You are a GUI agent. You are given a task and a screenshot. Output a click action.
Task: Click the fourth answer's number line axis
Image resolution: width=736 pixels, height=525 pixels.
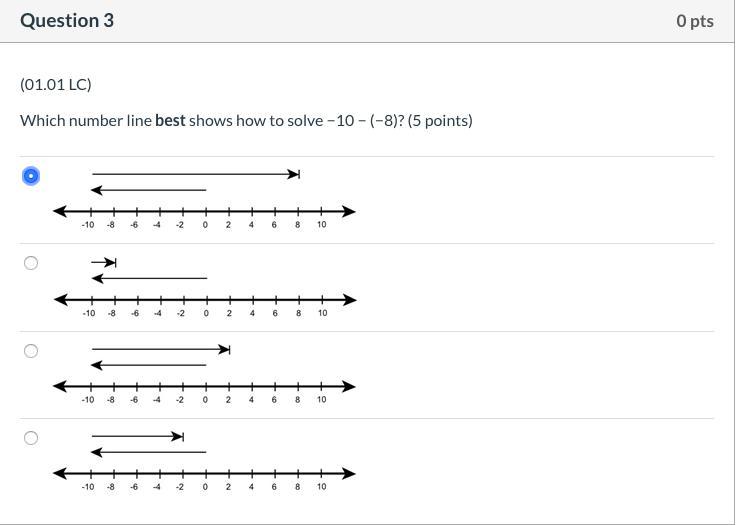[204, 473]
